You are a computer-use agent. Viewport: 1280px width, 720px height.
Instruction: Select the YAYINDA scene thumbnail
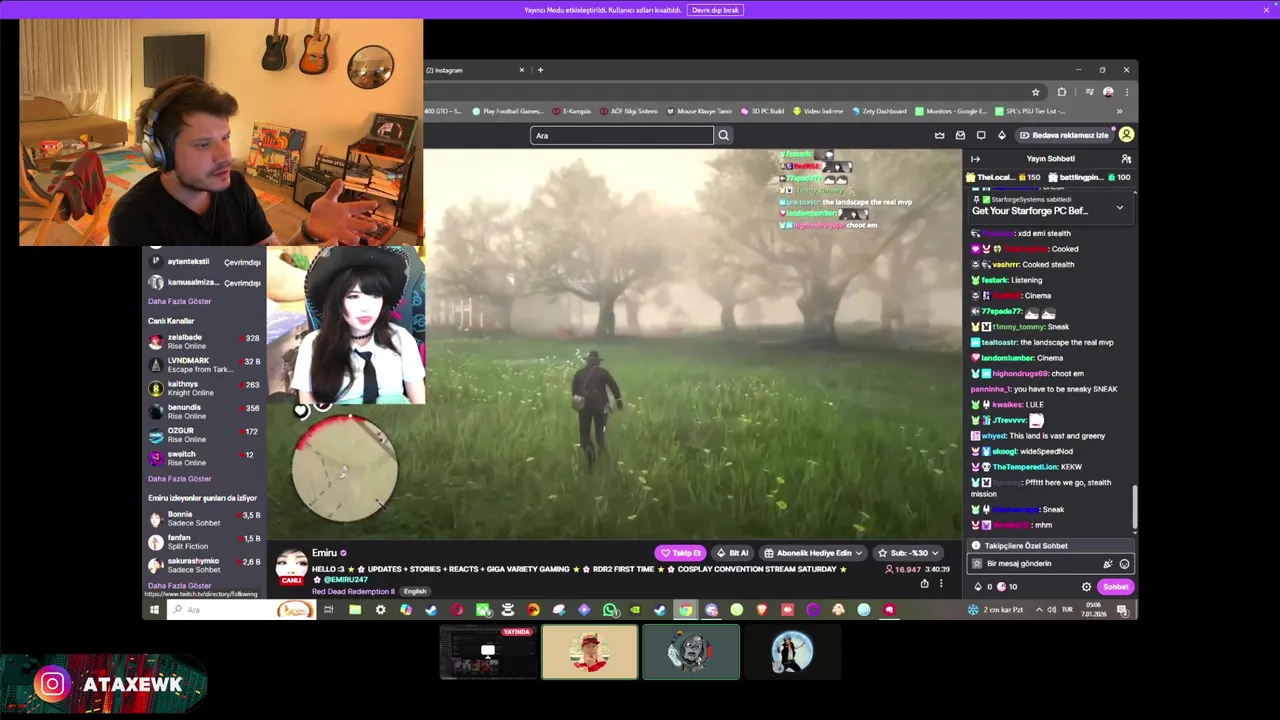click(x=488, y=652)
